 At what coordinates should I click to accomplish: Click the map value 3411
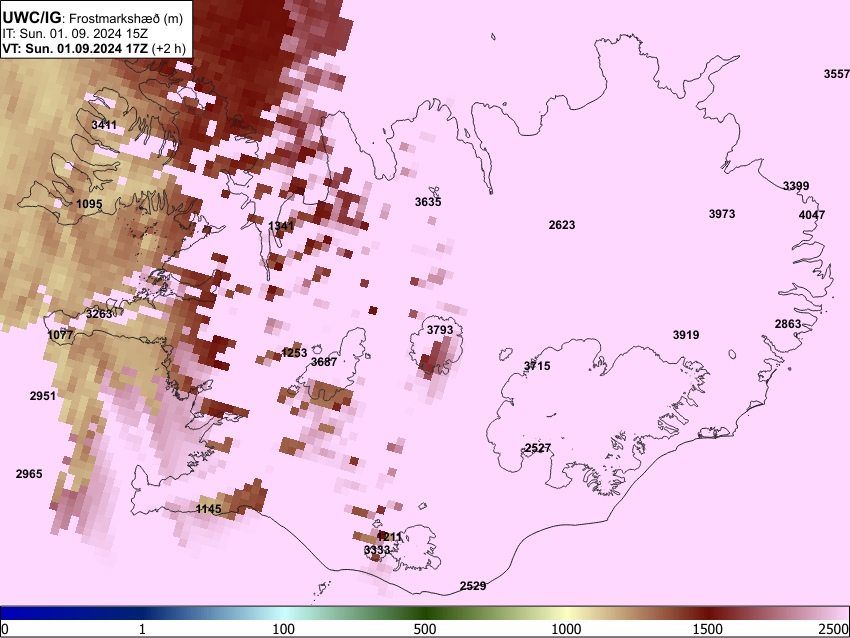click(104, 125)
